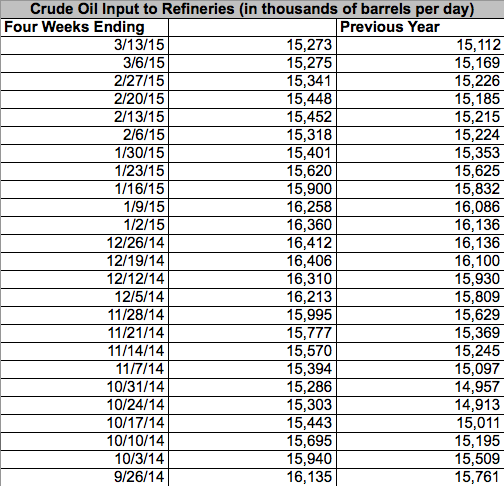Click the cell showing 15,777
The height and width of the screenshot is (486, 504).
253,333
